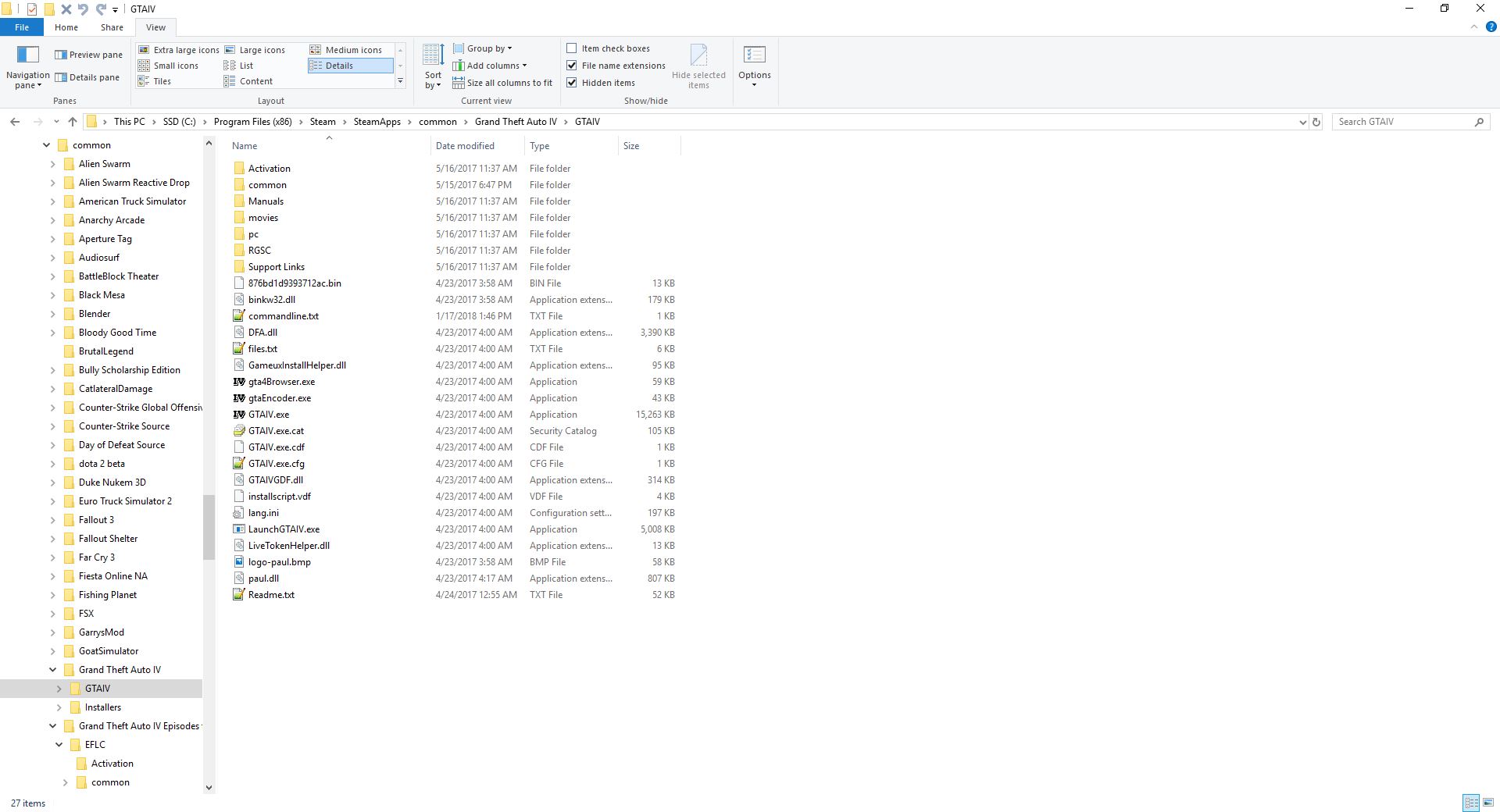This screenshot has width=1500, height=812.
Task: Select the LaunchGTAIV.exe icon
Action: 239,529
